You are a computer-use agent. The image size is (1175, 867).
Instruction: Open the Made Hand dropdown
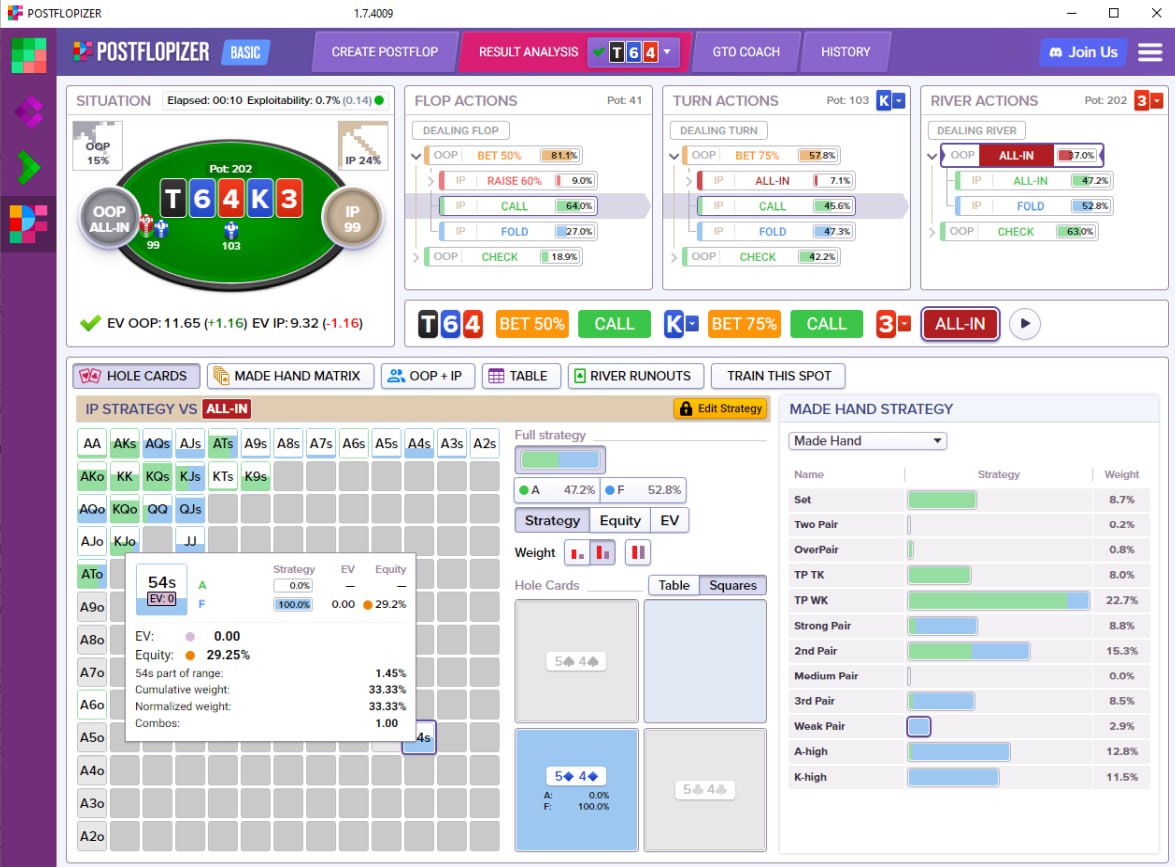pyautogui.click(x=867, y=441)
